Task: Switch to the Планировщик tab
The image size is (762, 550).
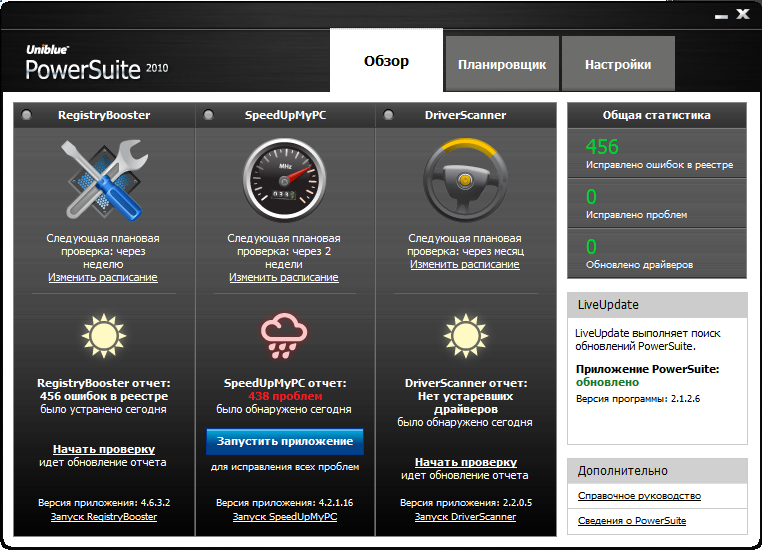Action: click(x=502, y=64)
